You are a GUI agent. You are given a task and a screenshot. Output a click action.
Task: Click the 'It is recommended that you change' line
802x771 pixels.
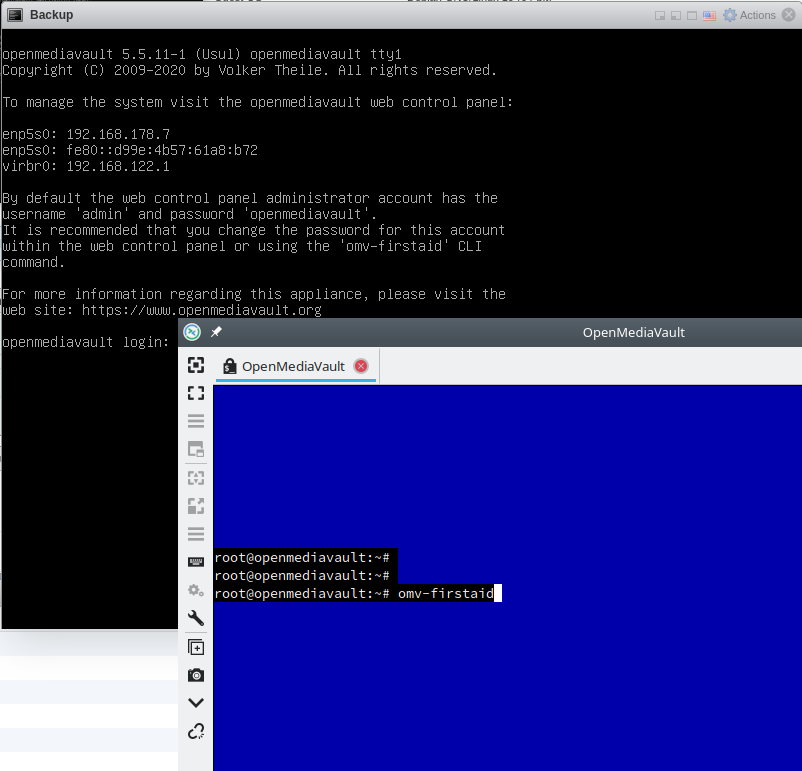coord(254,230)
